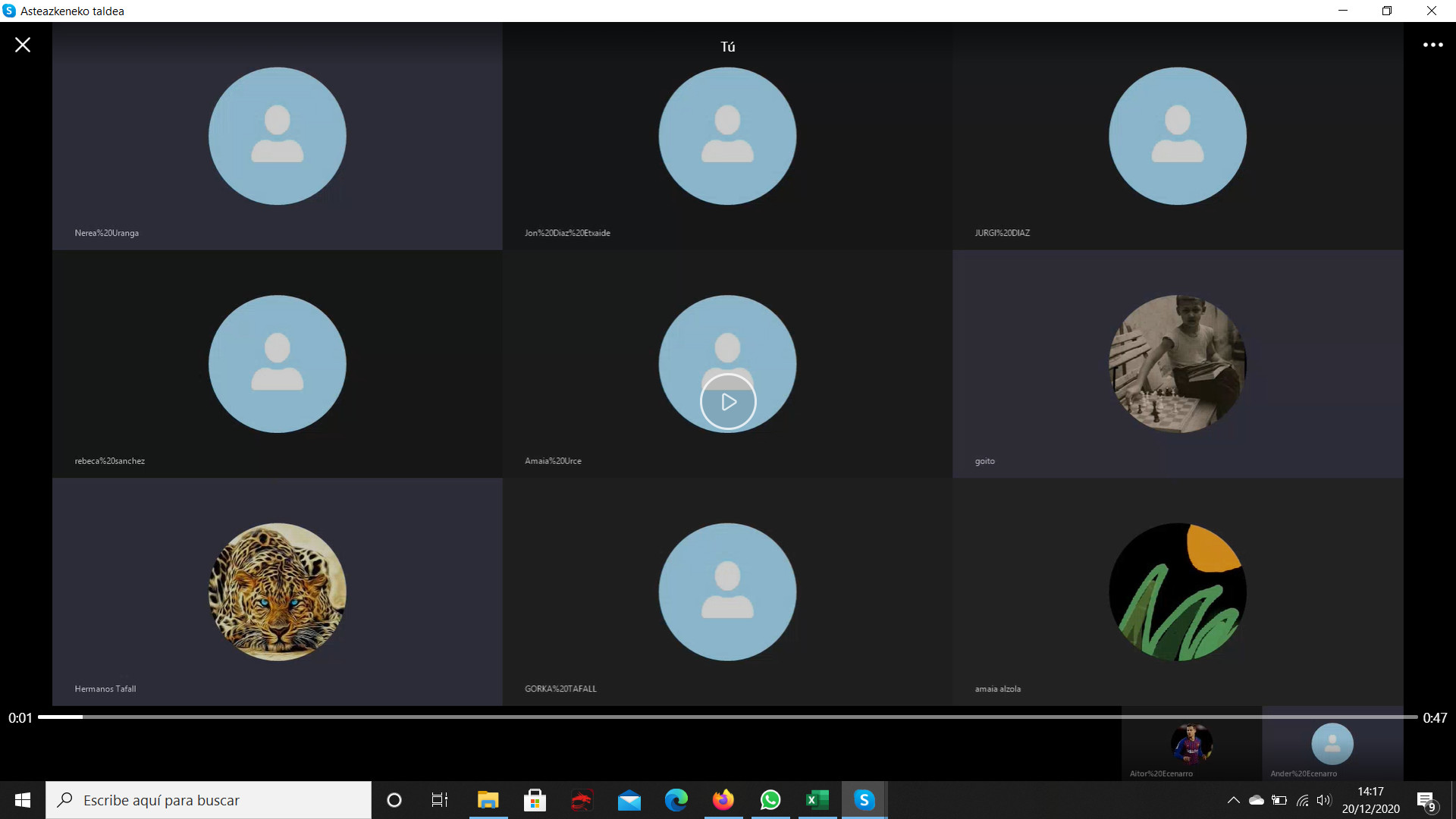The height and width of the screenshot is (819, 1456).
Task: Click the video progress seek bar
Action: click(728, 717)
